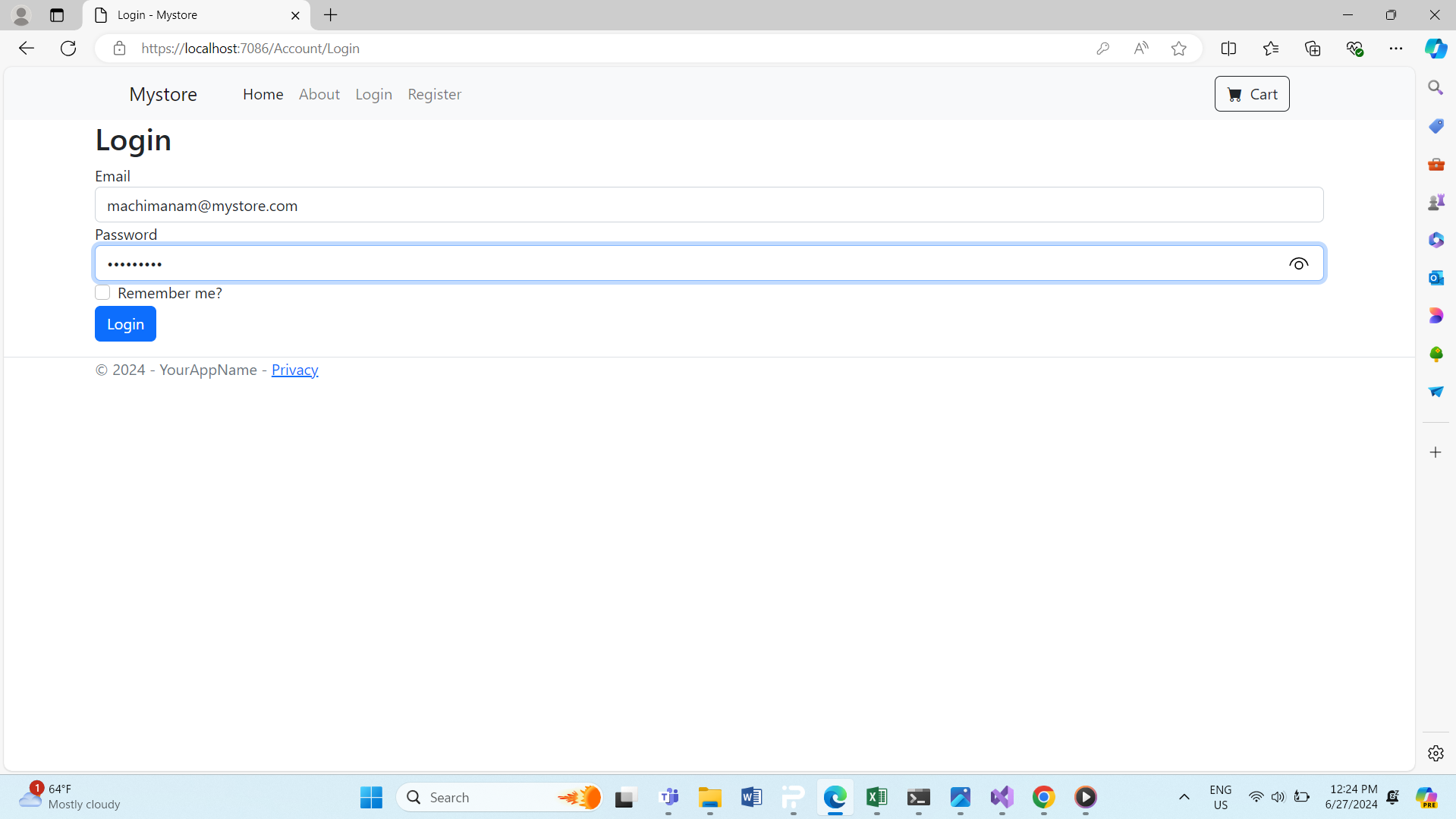Open Edge Settings and more menu
The height and width of the screenshot is (819, 1456).
[x=1396, y=49]
